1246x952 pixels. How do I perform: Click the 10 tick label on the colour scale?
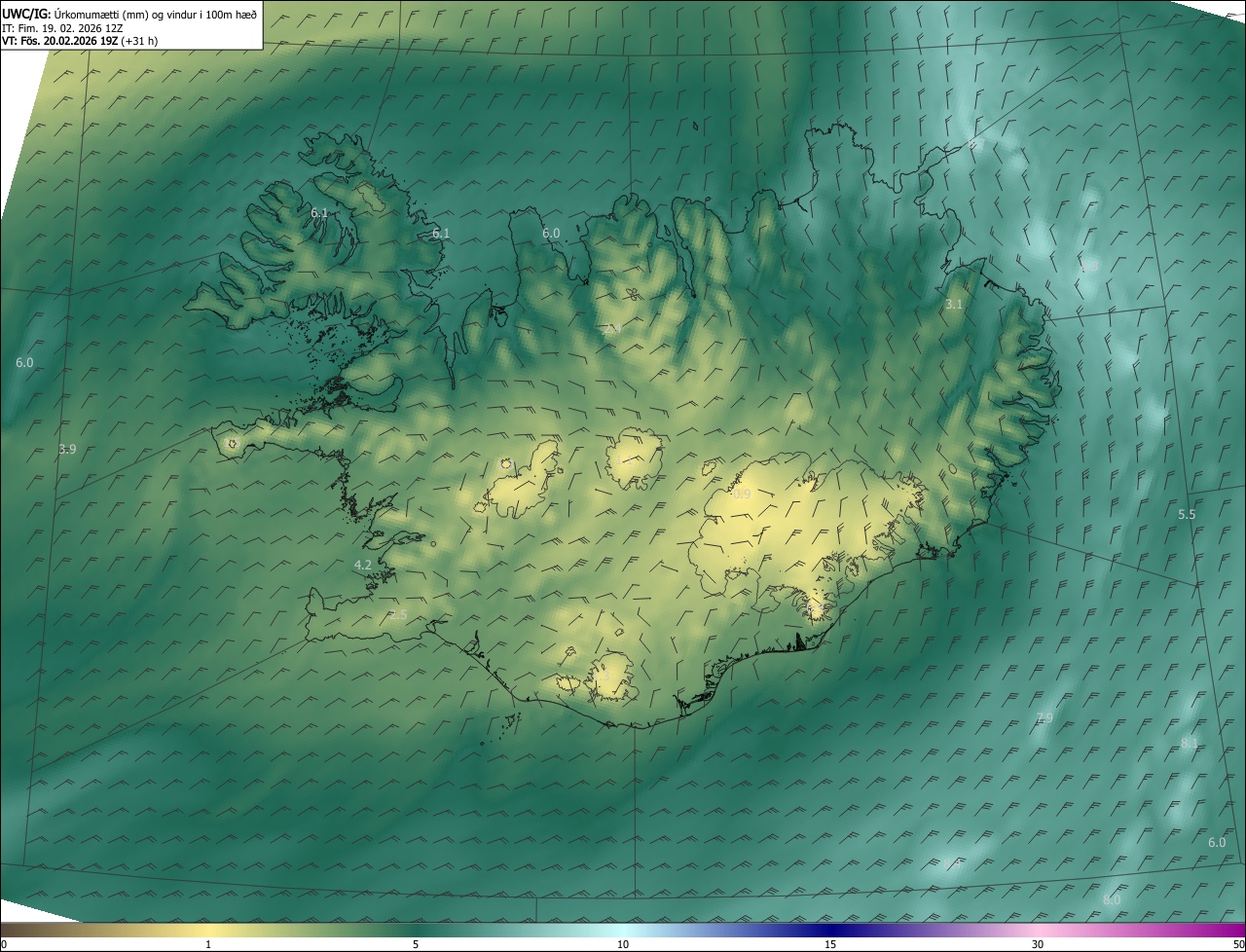(x=623, y=944)
